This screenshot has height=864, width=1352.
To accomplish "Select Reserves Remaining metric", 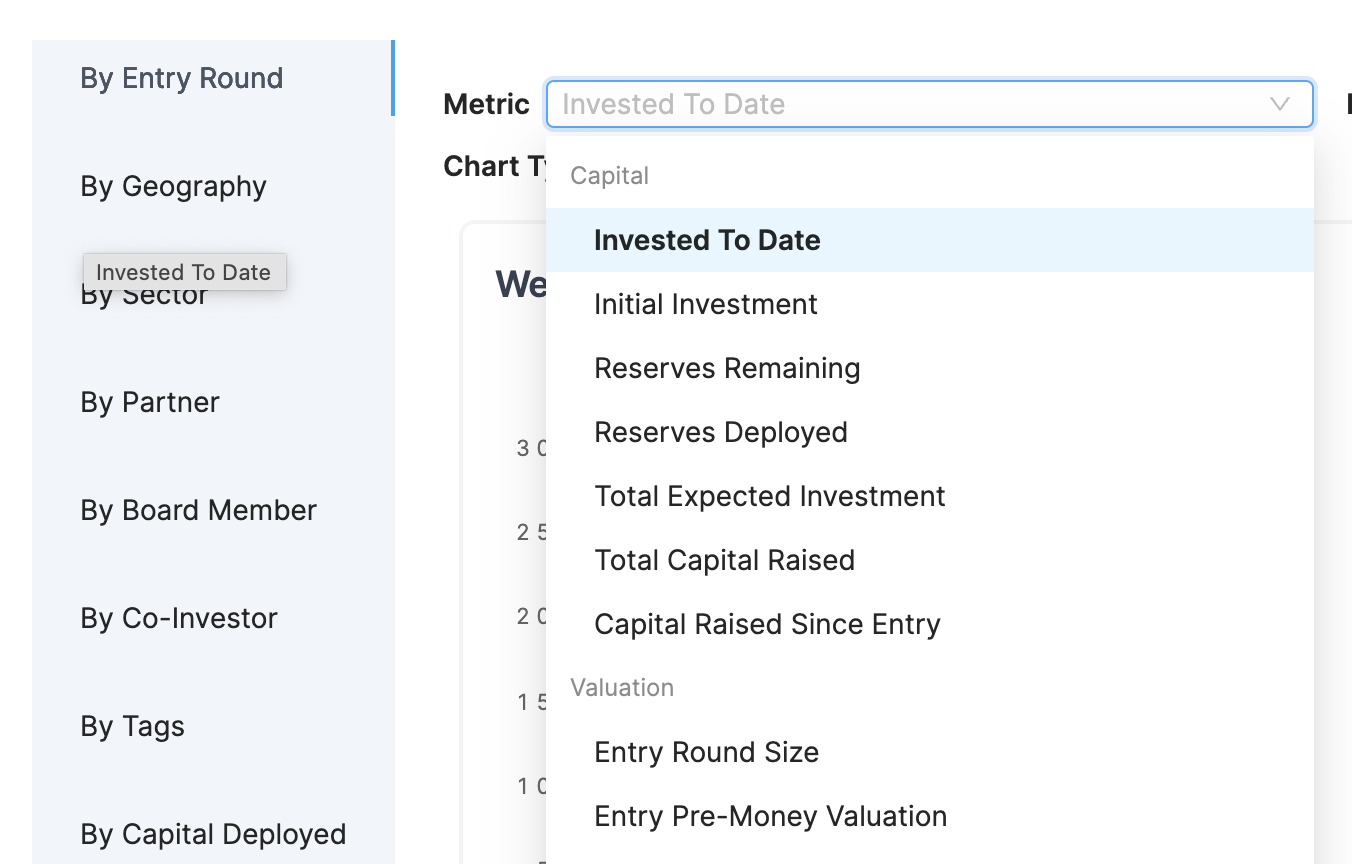I will pyautogui.click(x=727, y=368).
